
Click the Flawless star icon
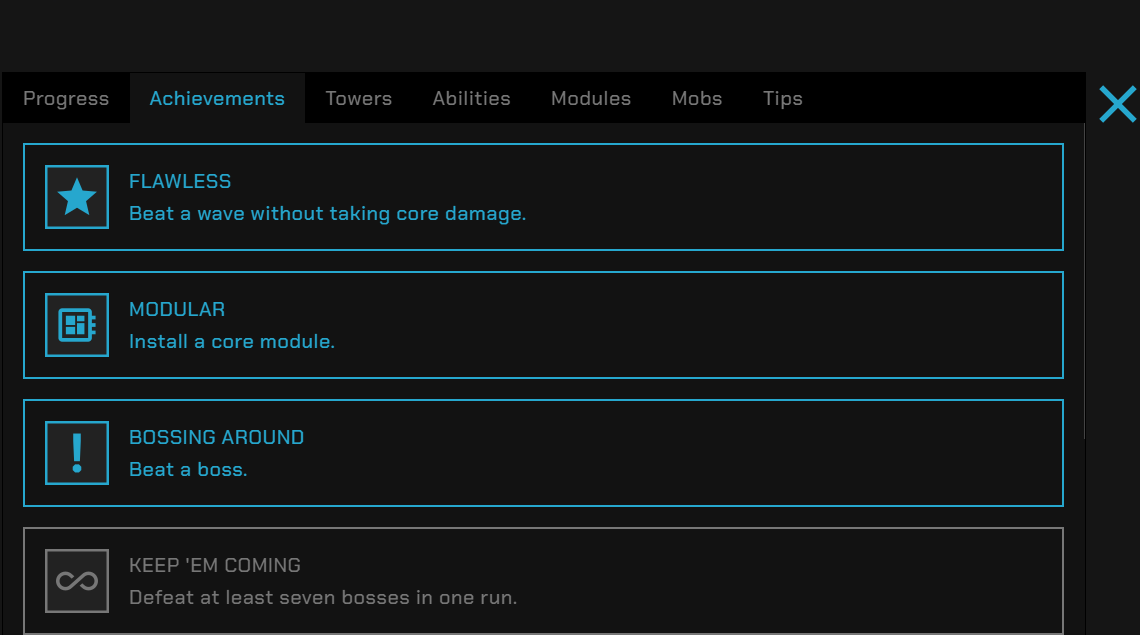(77, 197)
